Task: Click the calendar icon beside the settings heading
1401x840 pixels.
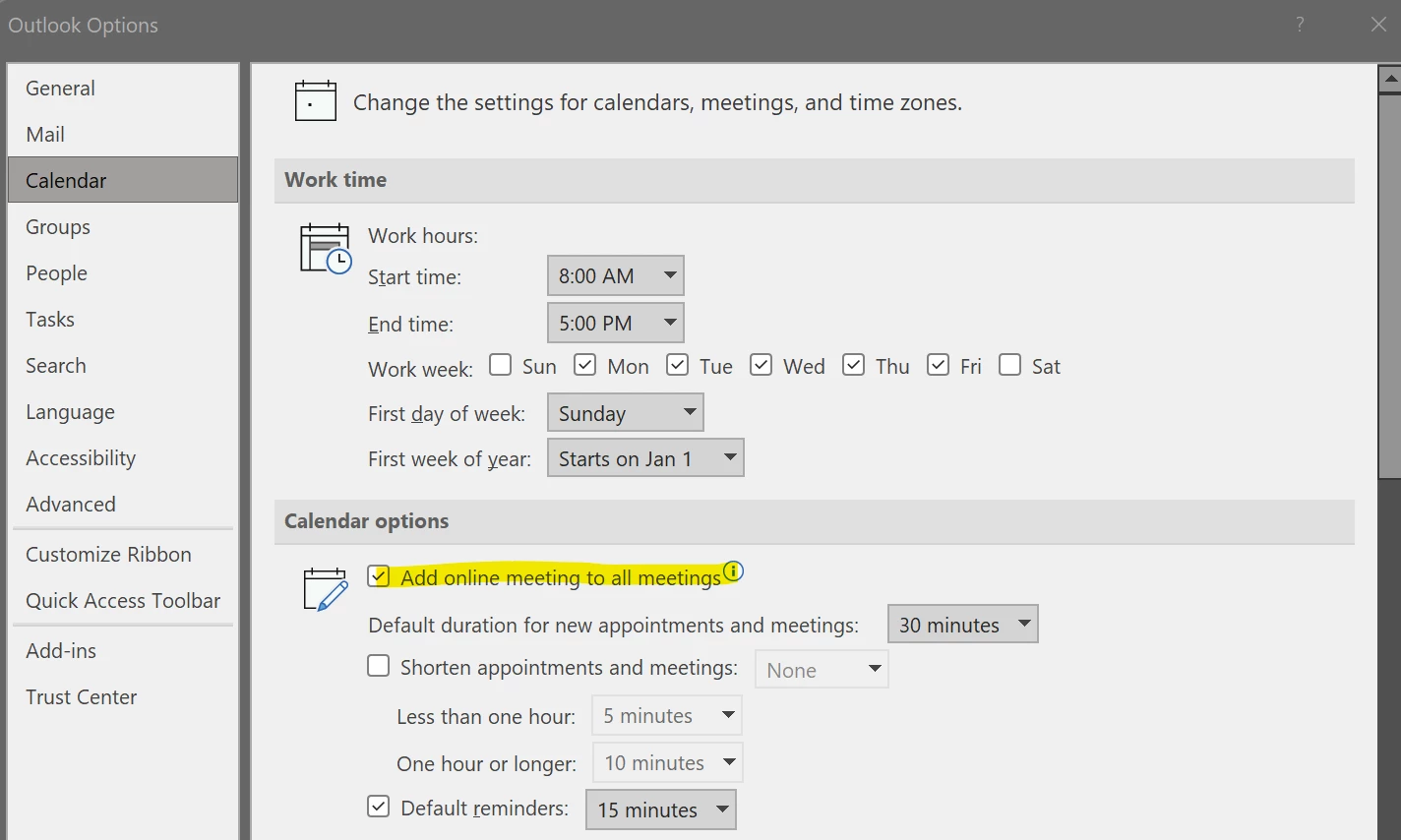Action: pyautogui.click(x=316, y=101)
